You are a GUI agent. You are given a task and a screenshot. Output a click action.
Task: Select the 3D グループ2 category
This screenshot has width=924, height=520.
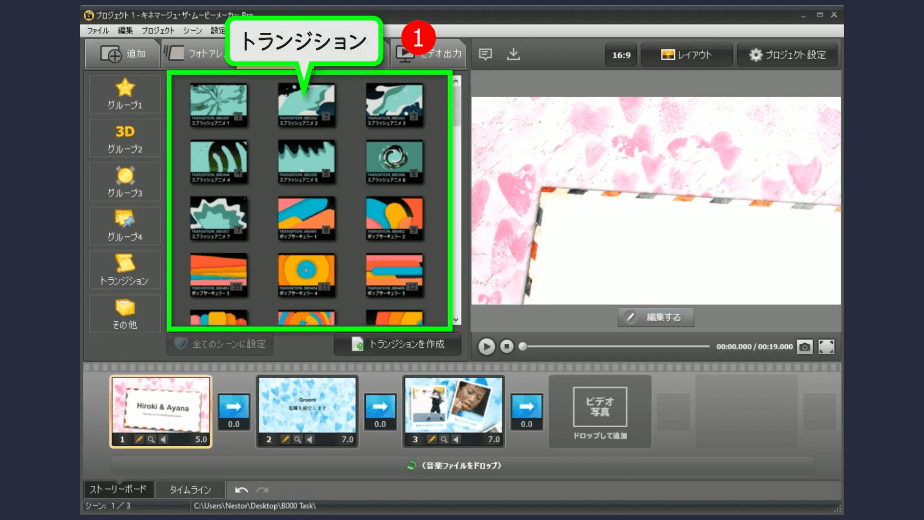pyautogui.click(x=125, y=138)
